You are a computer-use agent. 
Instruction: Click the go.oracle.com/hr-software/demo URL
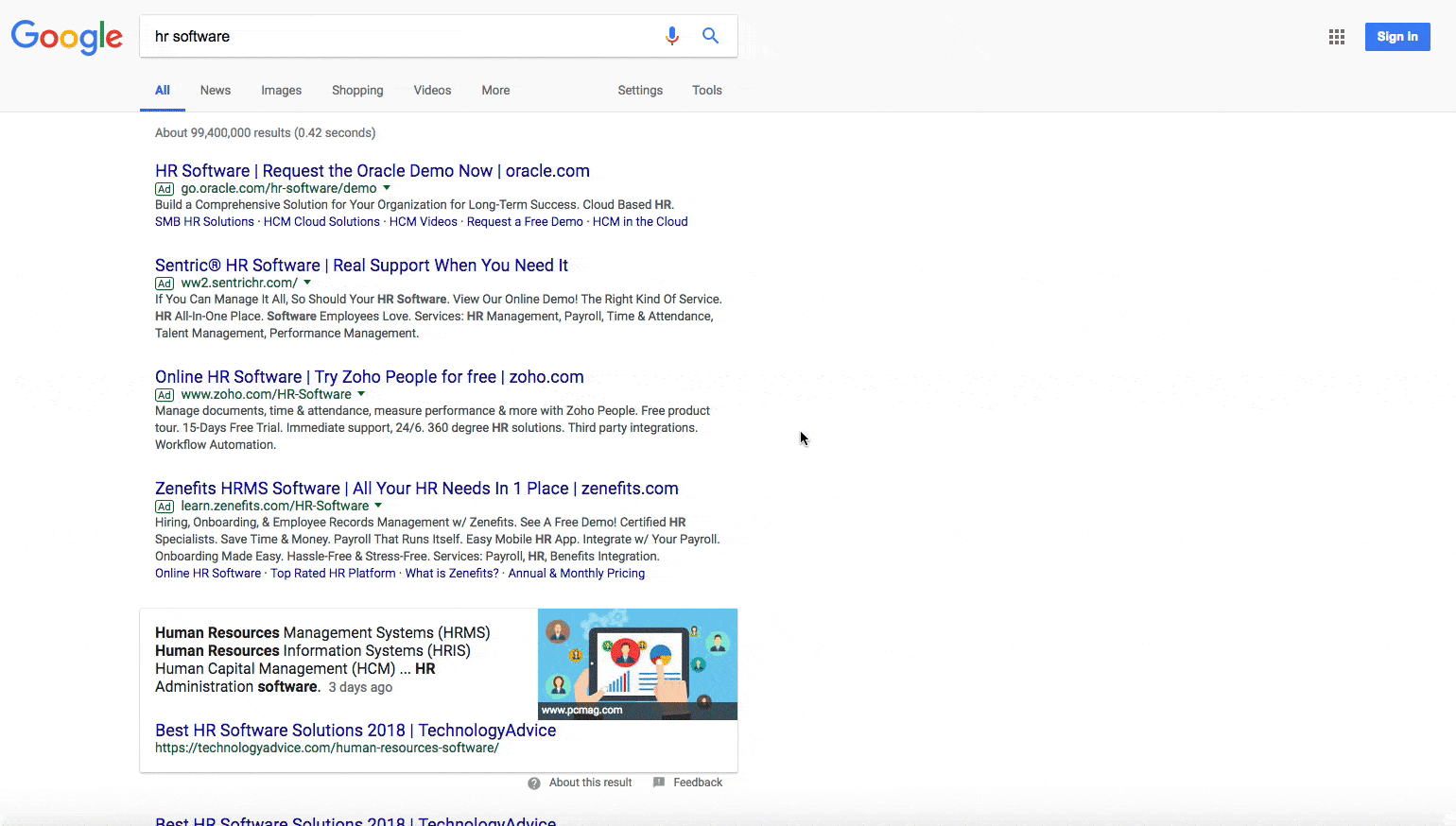pyautogui.click(x=279, y=189)
